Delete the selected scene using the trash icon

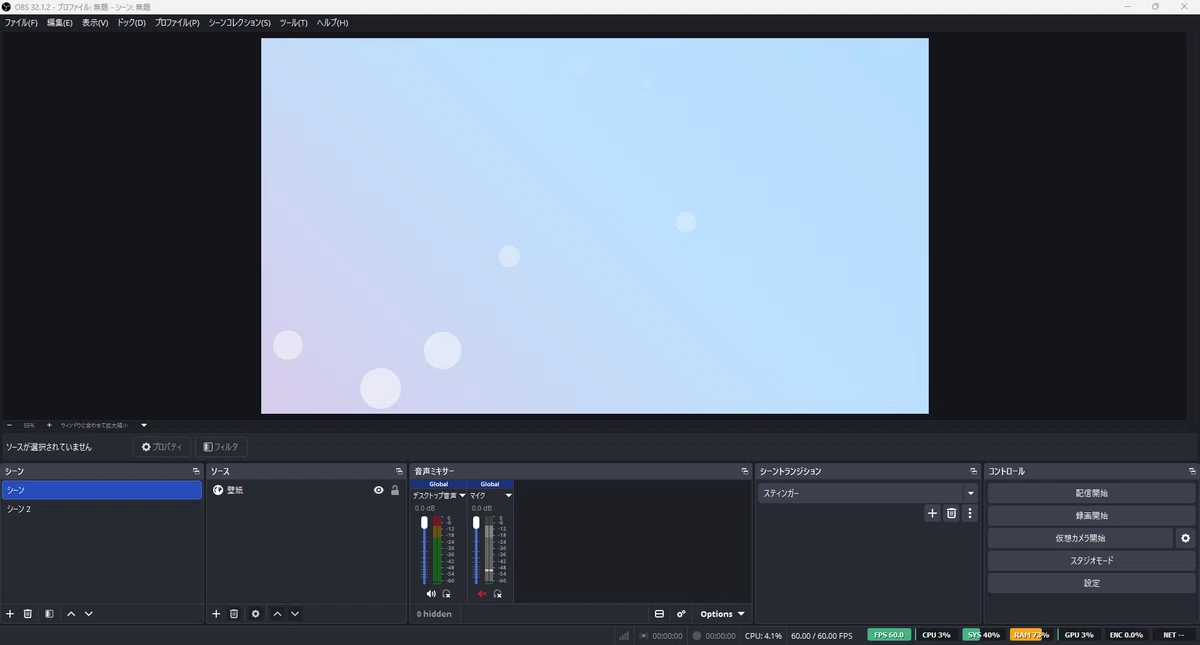coord(28,614)
